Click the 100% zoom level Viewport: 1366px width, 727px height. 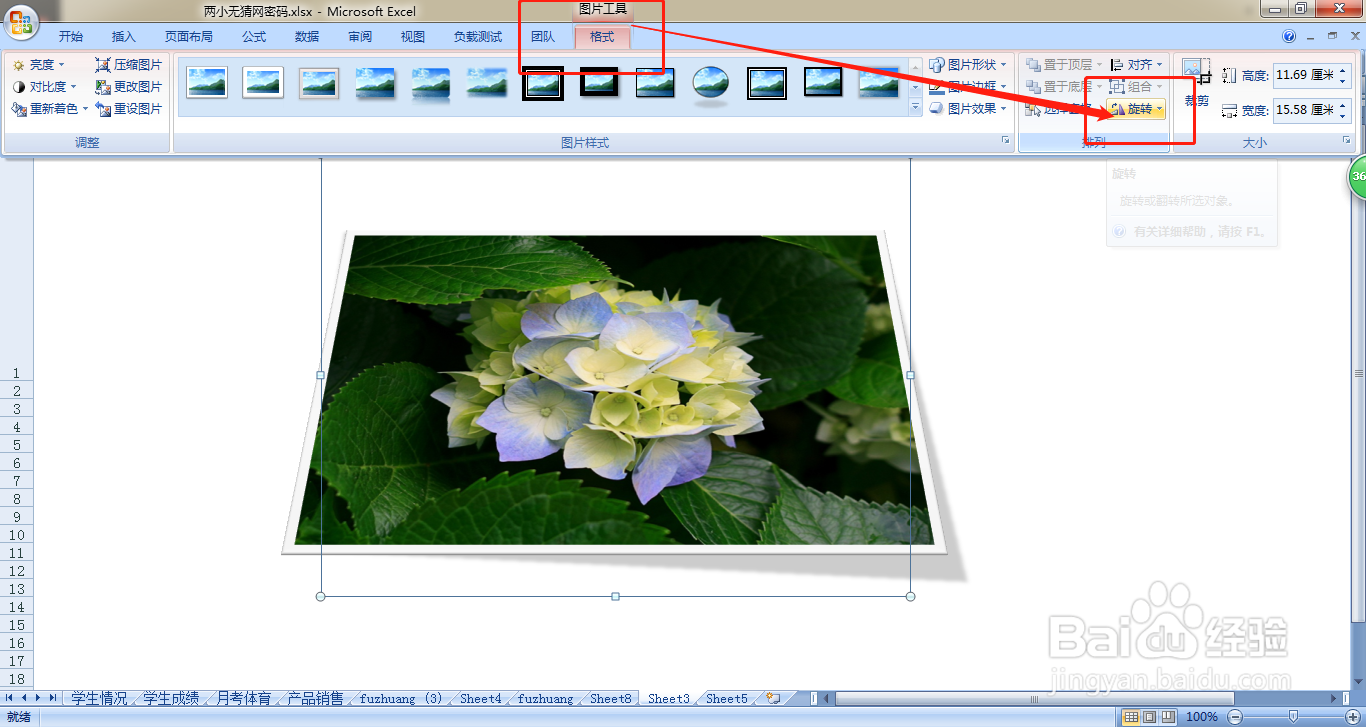pyautogui.click(x=1201, y=717)
